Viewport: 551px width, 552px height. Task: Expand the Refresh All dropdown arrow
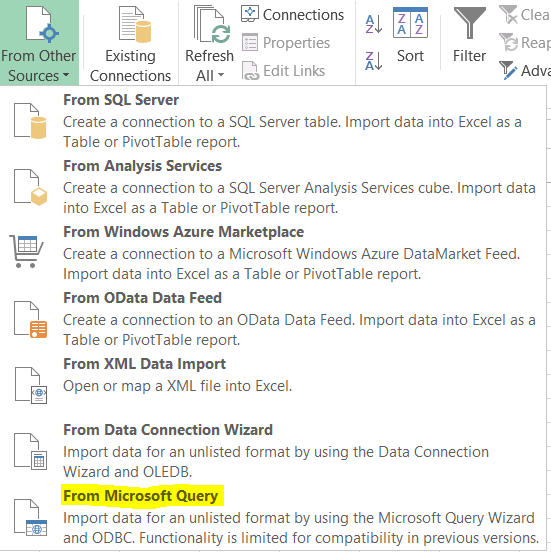point(221,75)
